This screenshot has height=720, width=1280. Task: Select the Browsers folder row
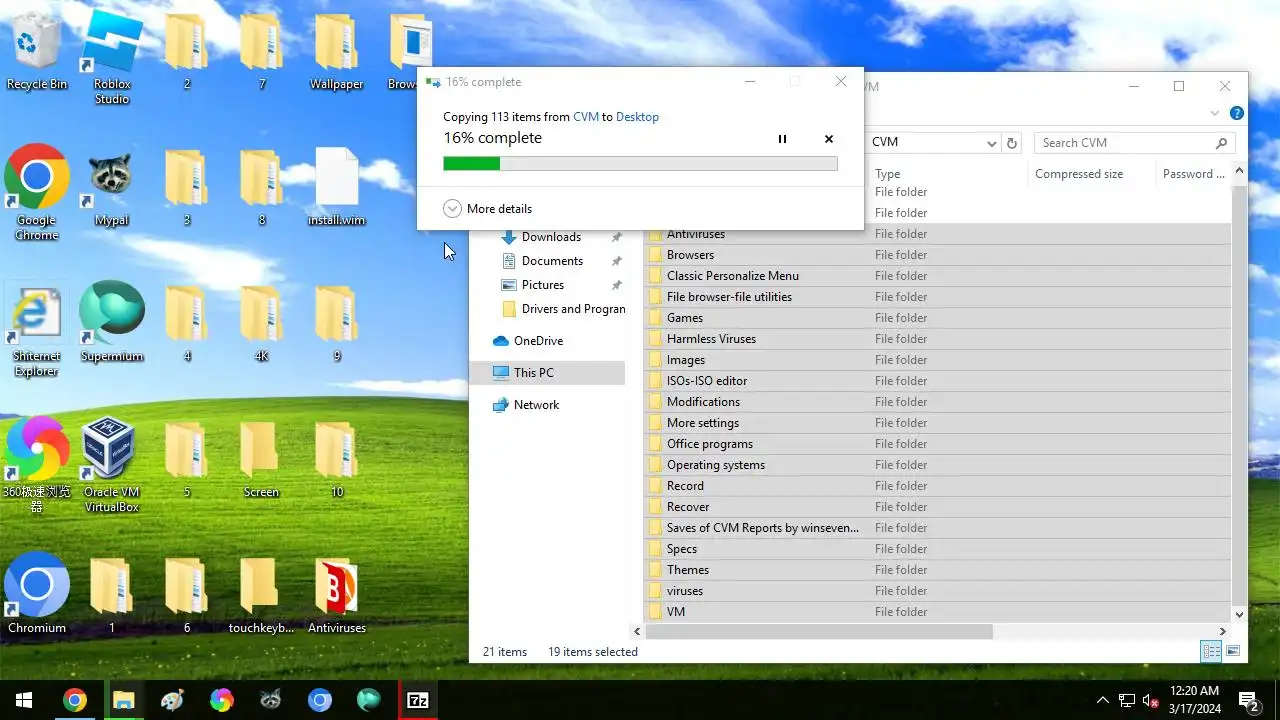pyautogui.click(x=938, y=255)
